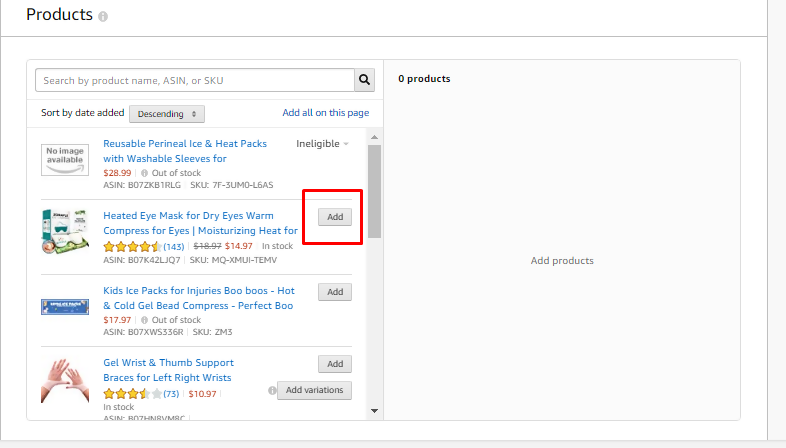This screenshot has width=786, height=448.
Task: Focus the product search field
Action: [195, 80]
